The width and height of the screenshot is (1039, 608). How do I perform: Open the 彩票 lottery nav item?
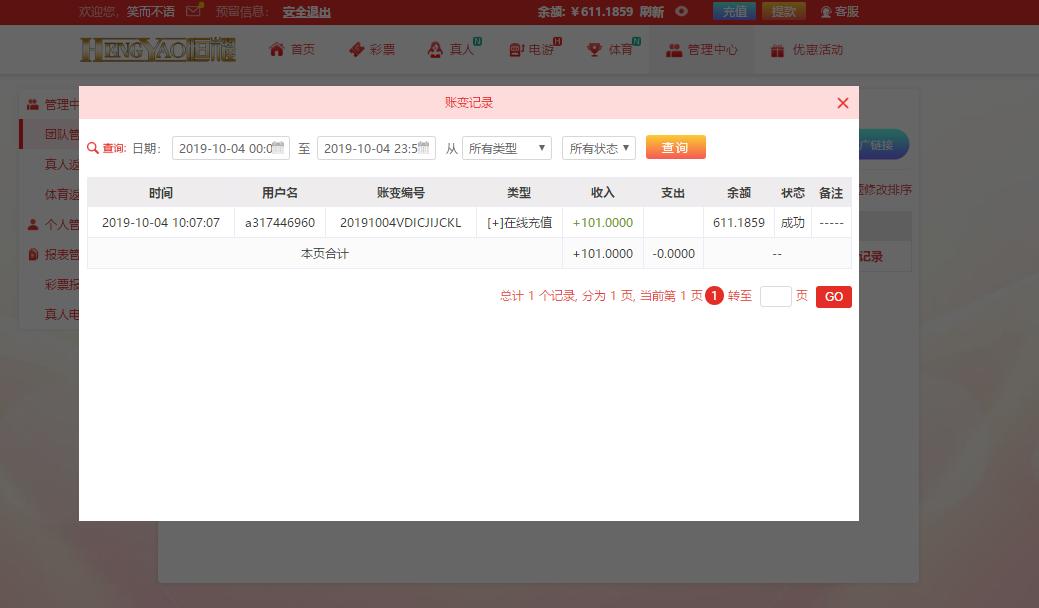coord(372,50)
